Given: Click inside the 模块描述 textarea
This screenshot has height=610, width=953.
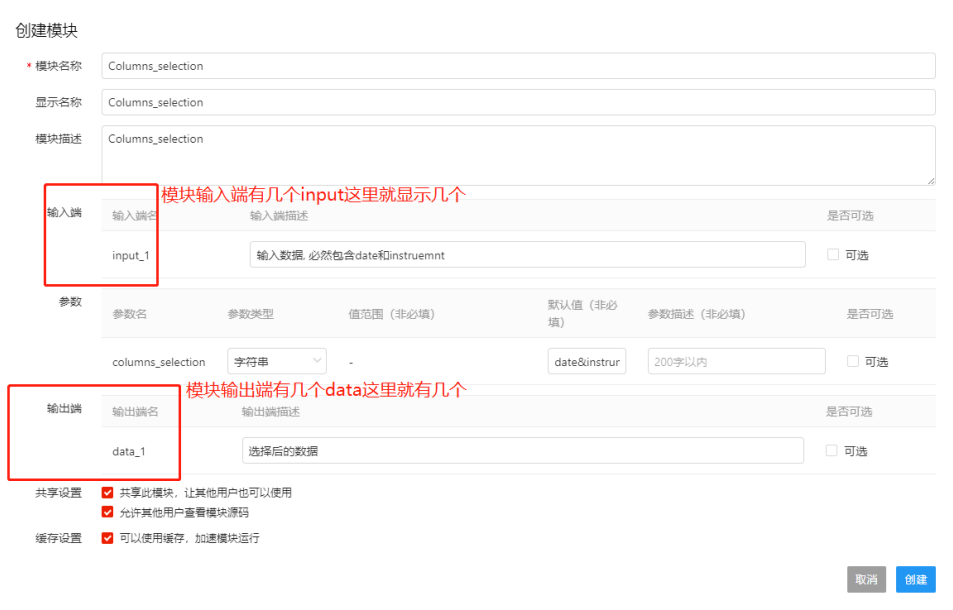Looking at the screenshot, I should click(x=518, y=155).
